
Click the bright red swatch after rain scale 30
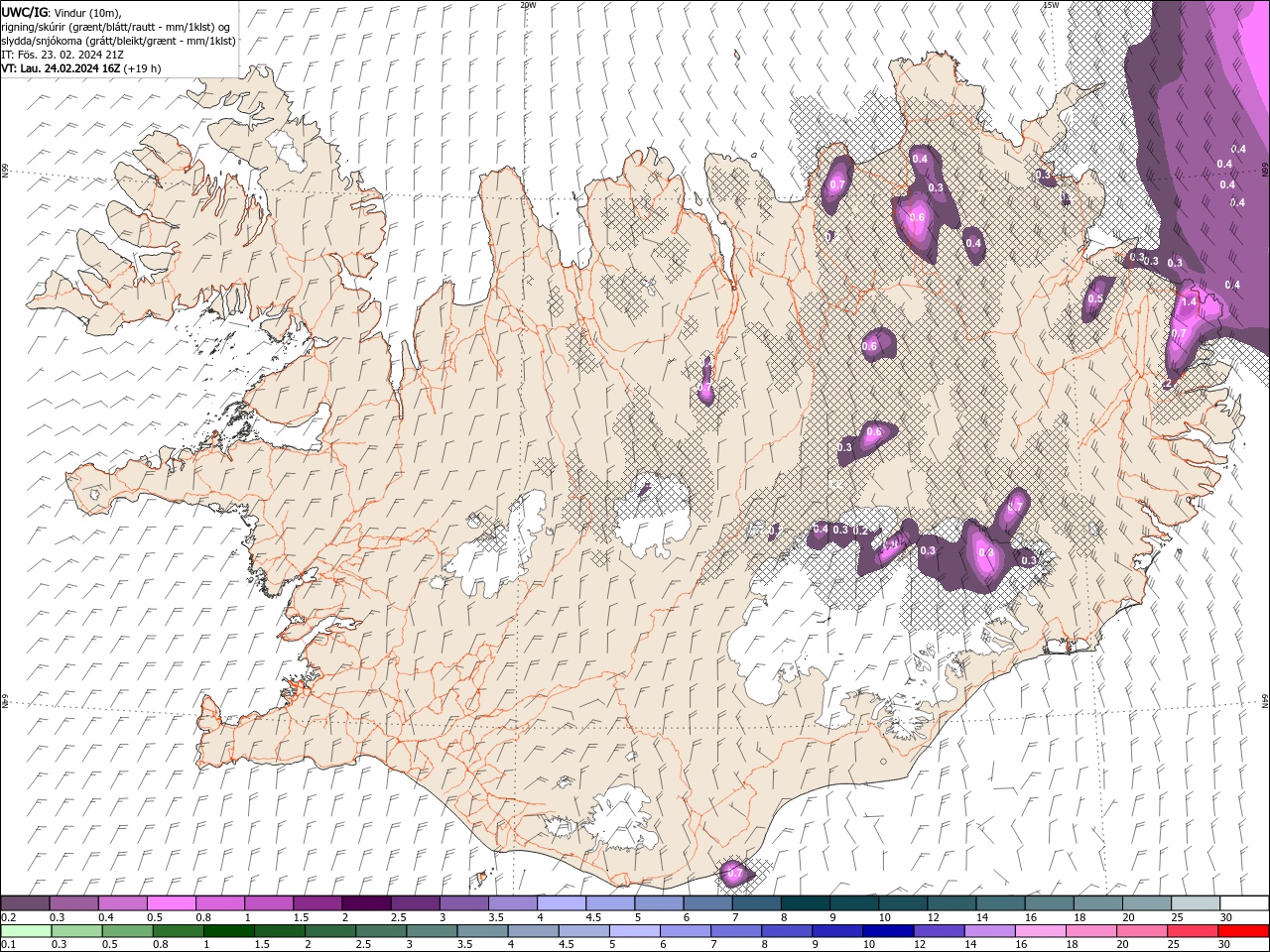coord(1242,931)
